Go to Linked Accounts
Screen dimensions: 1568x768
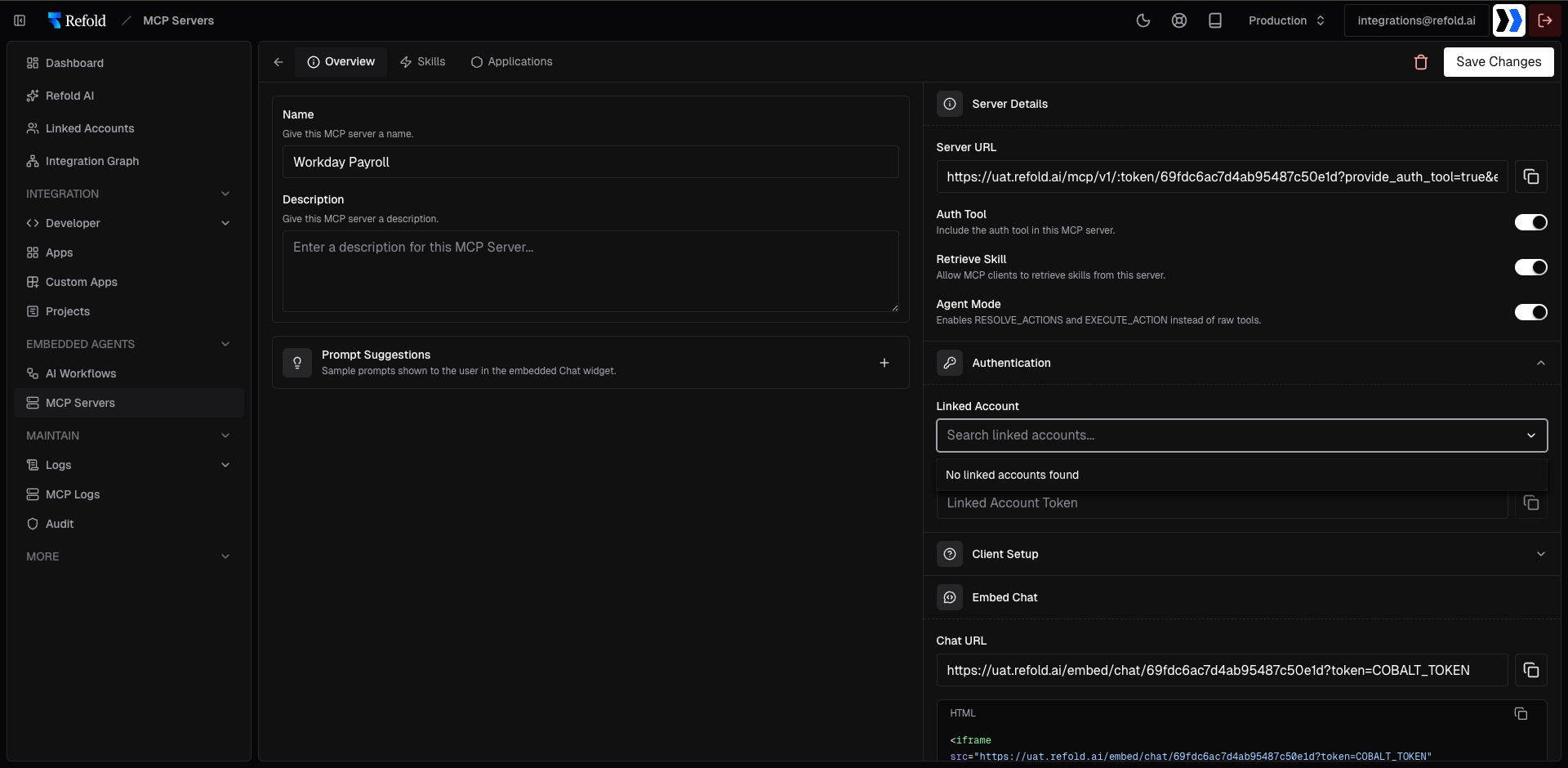[x=129, y=128]
